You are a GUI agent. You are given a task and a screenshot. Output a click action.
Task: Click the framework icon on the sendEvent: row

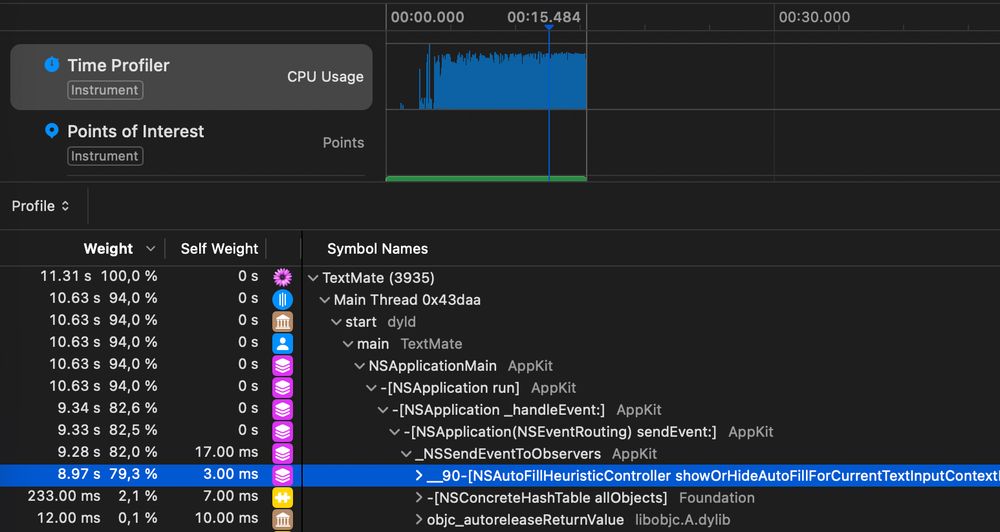point(283,431)
